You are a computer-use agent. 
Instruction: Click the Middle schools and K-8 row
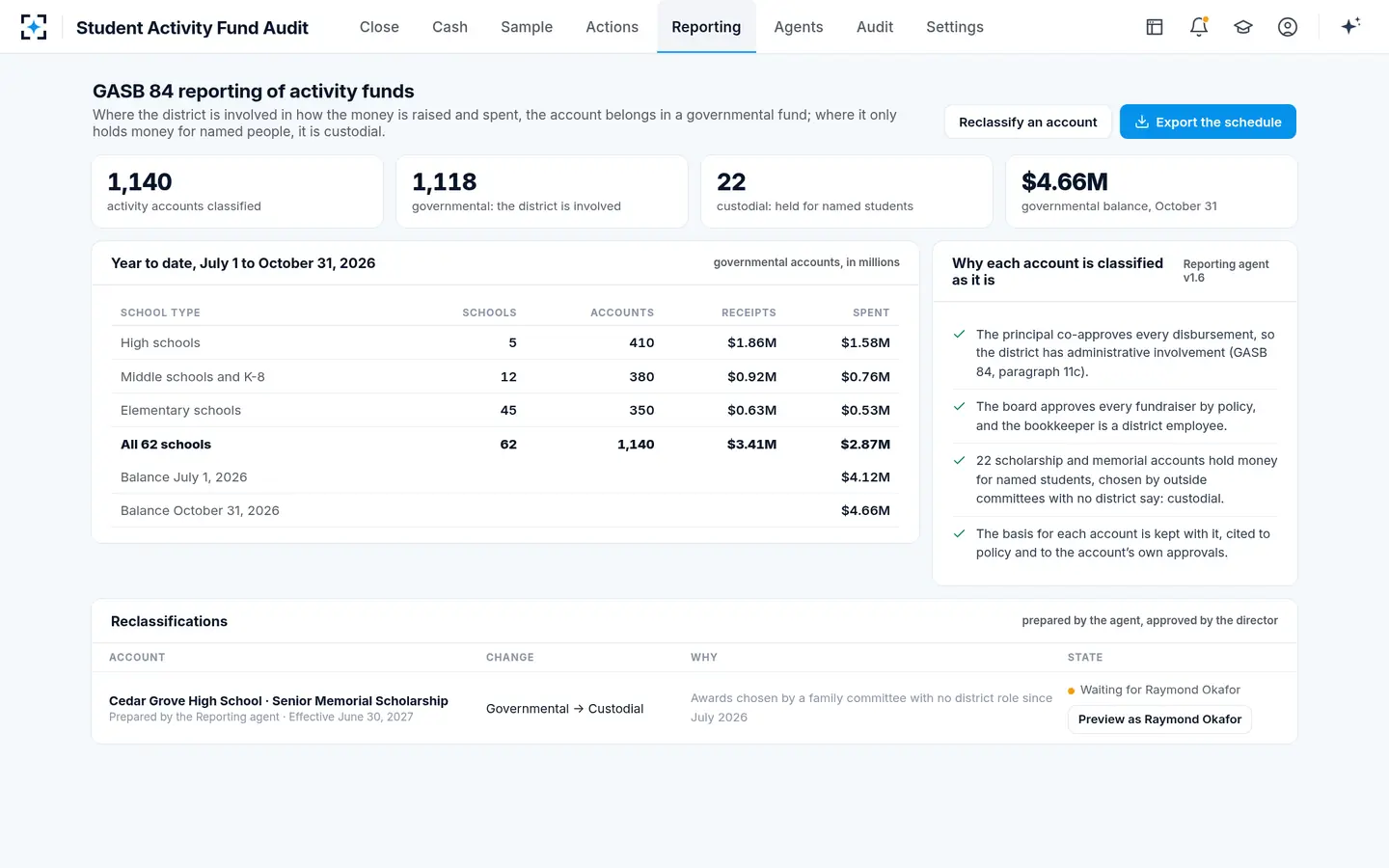point(505,376)
